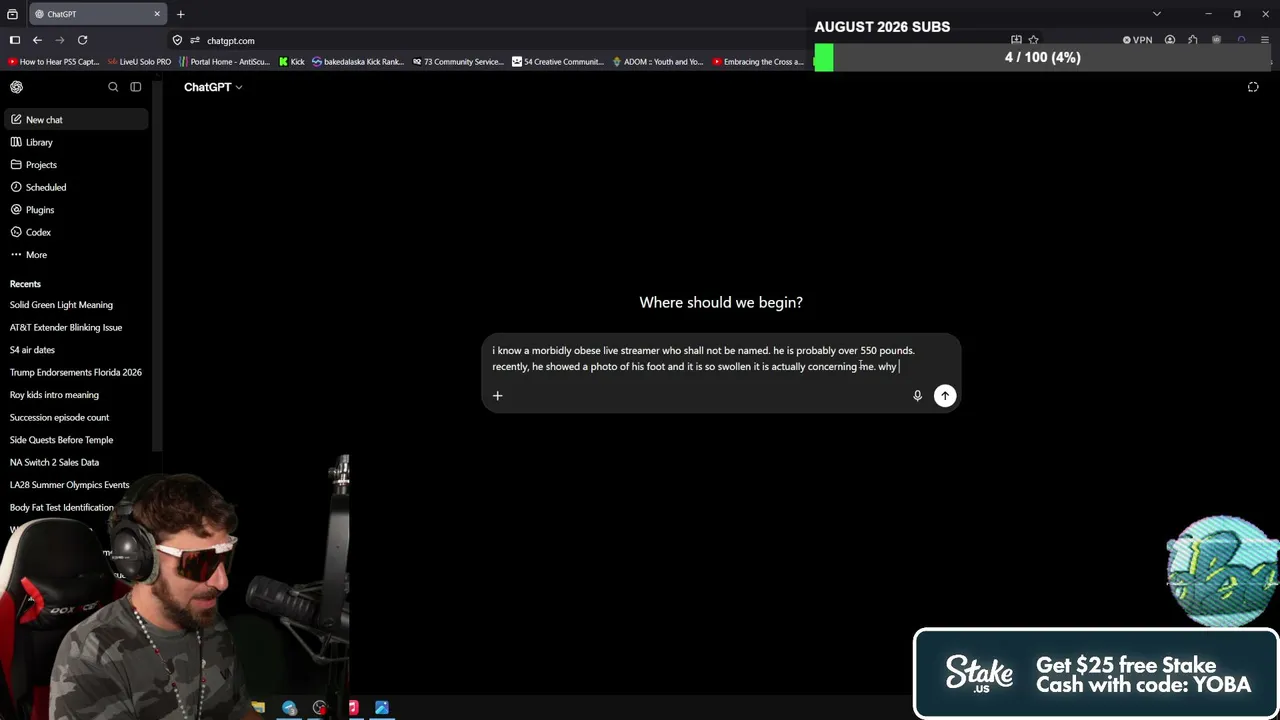Image resolution: width=1280 pixels, height=720 pixels.
Task: Open the 'How to Hear PS5 Capt...' bookmark
Action: (54, 62)
